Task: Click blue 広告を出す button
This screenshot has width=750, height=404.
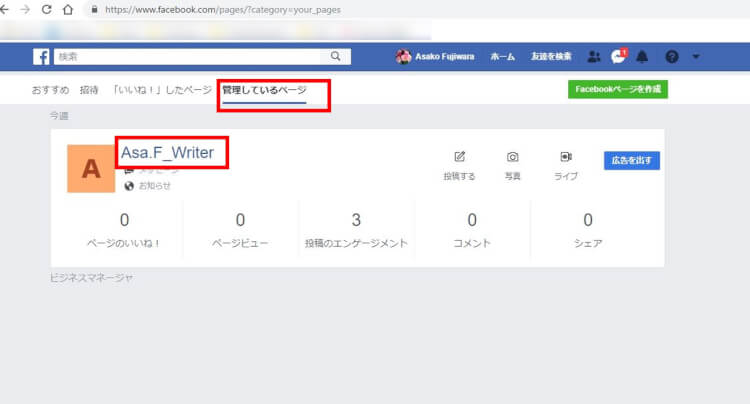Action: point(631,161)
